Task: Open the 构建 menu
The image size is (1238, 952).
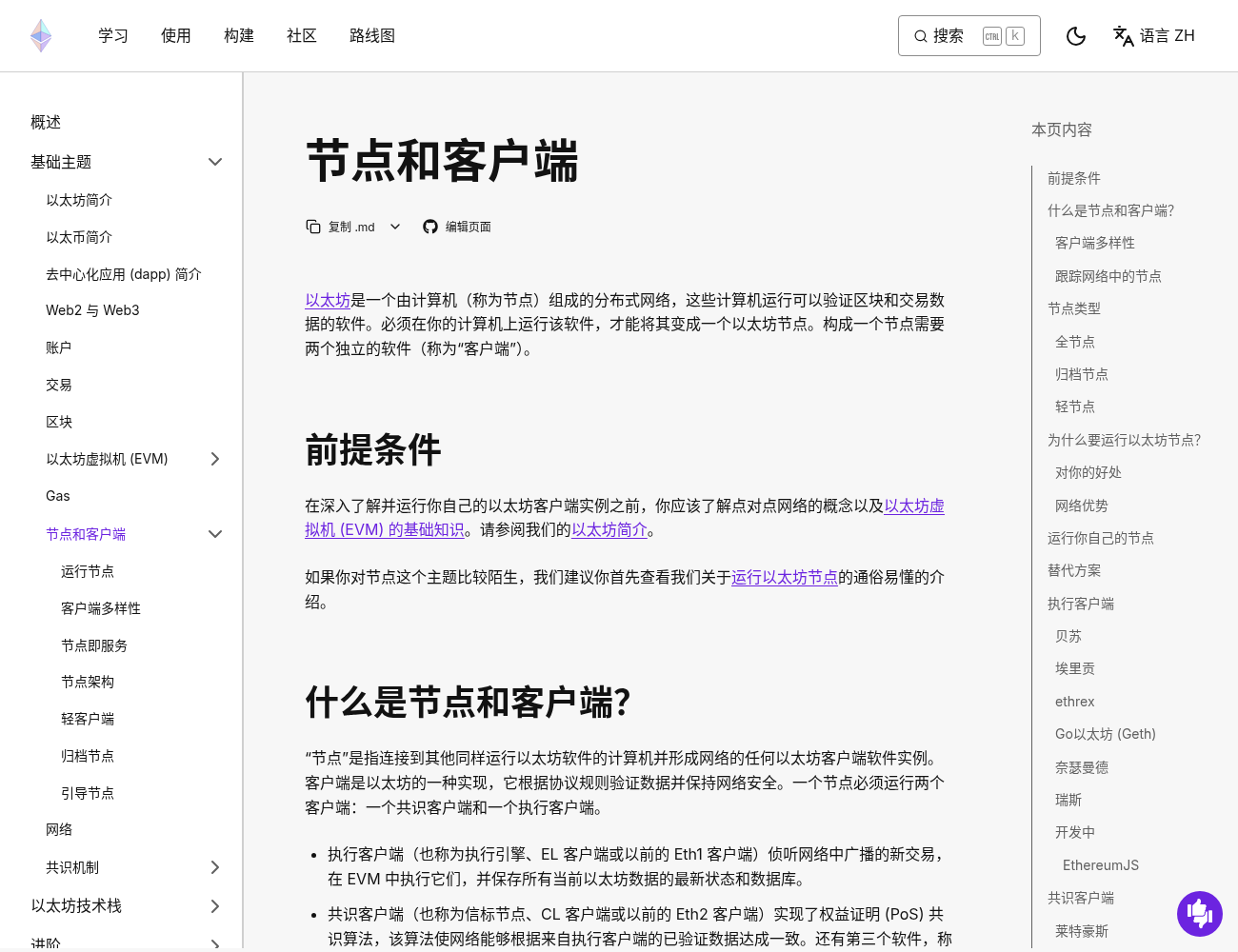Action: (x=239, y=36)
